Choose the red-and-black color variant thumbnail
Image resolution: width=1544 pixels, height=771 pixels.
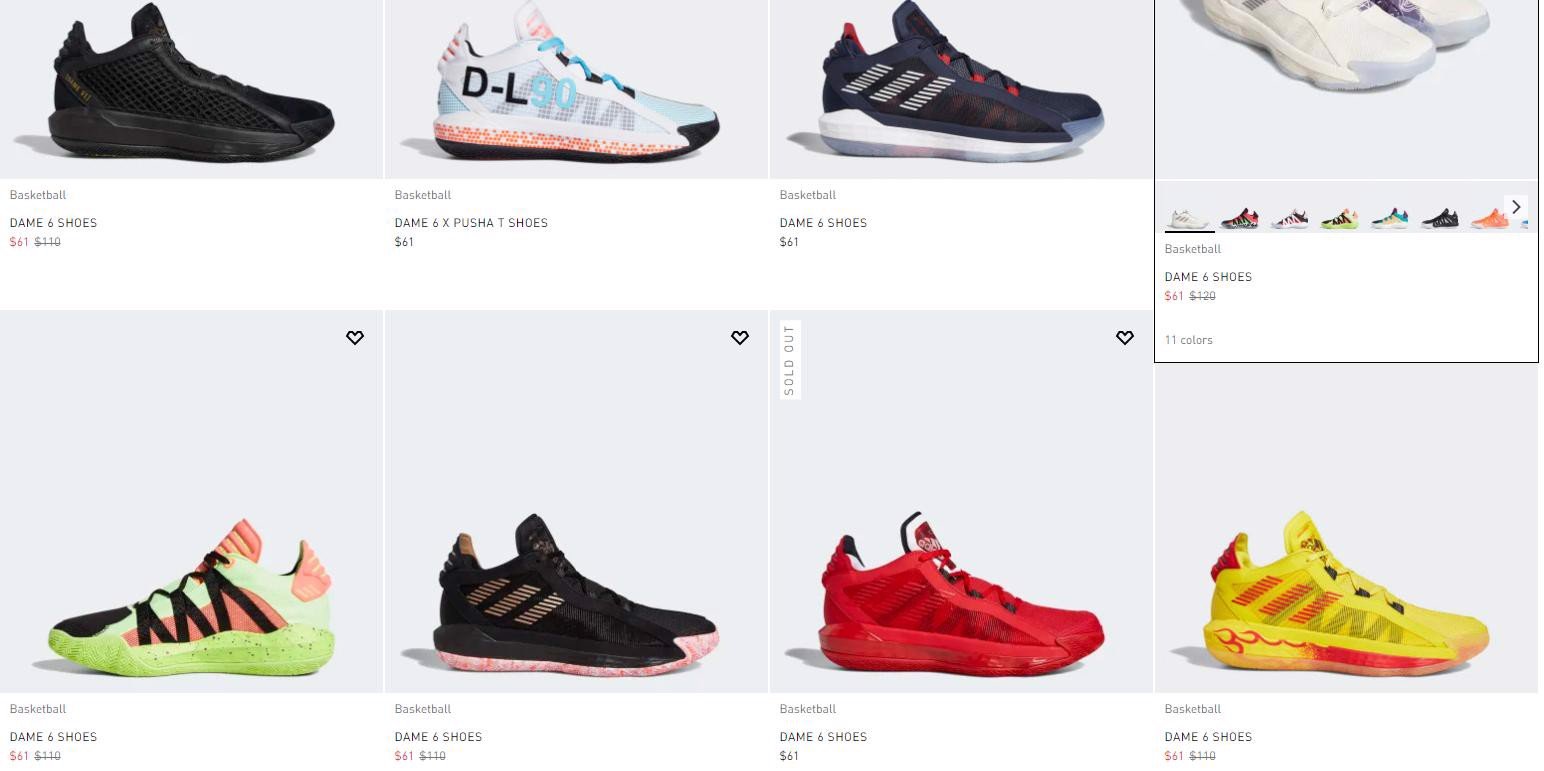click(x=1240, y=219)
